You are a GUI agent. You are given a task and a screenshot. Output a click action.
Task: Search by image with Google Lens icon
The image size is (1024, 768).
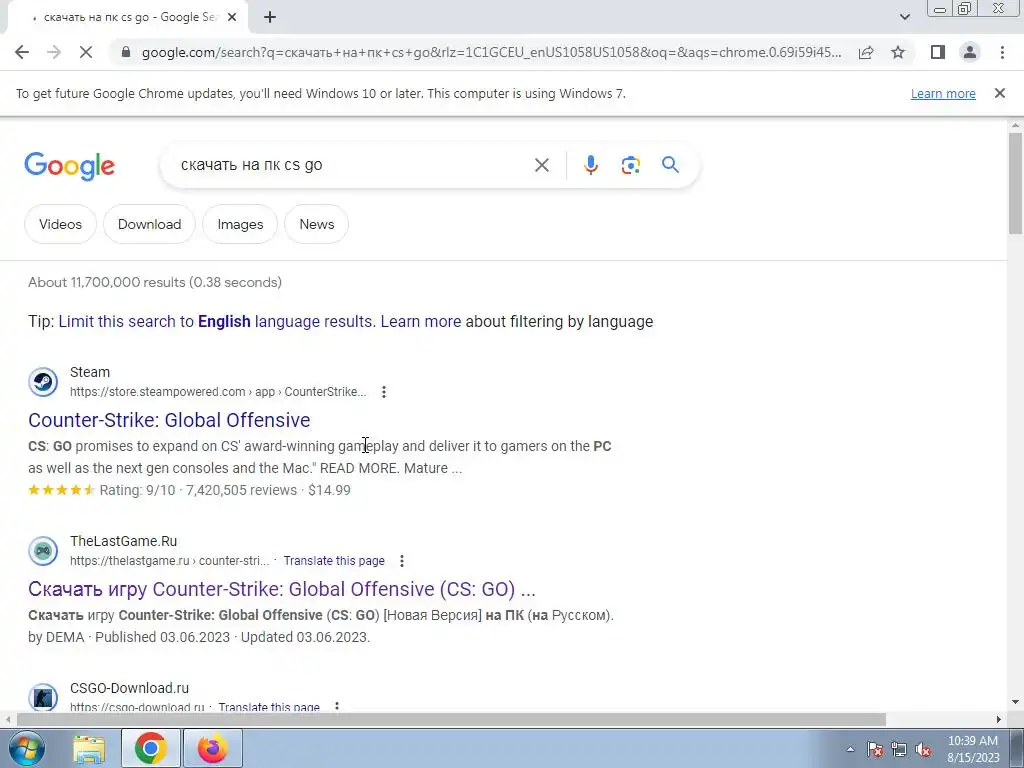[x=630, y=165]
